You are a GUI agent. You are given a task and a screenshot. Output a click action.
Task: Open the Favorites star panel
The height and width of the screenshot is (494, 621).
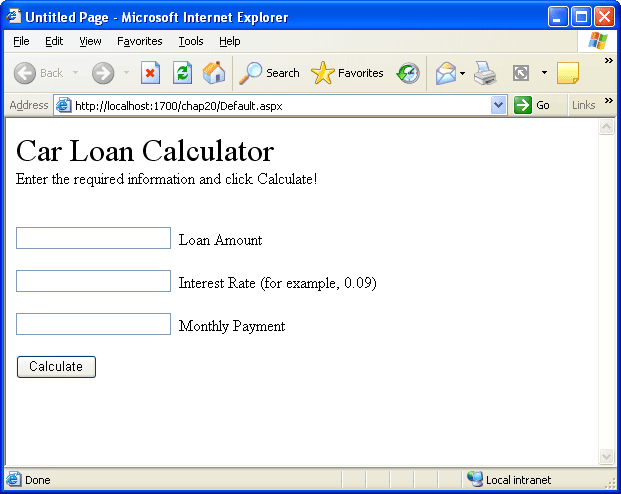tap(347, 73)
